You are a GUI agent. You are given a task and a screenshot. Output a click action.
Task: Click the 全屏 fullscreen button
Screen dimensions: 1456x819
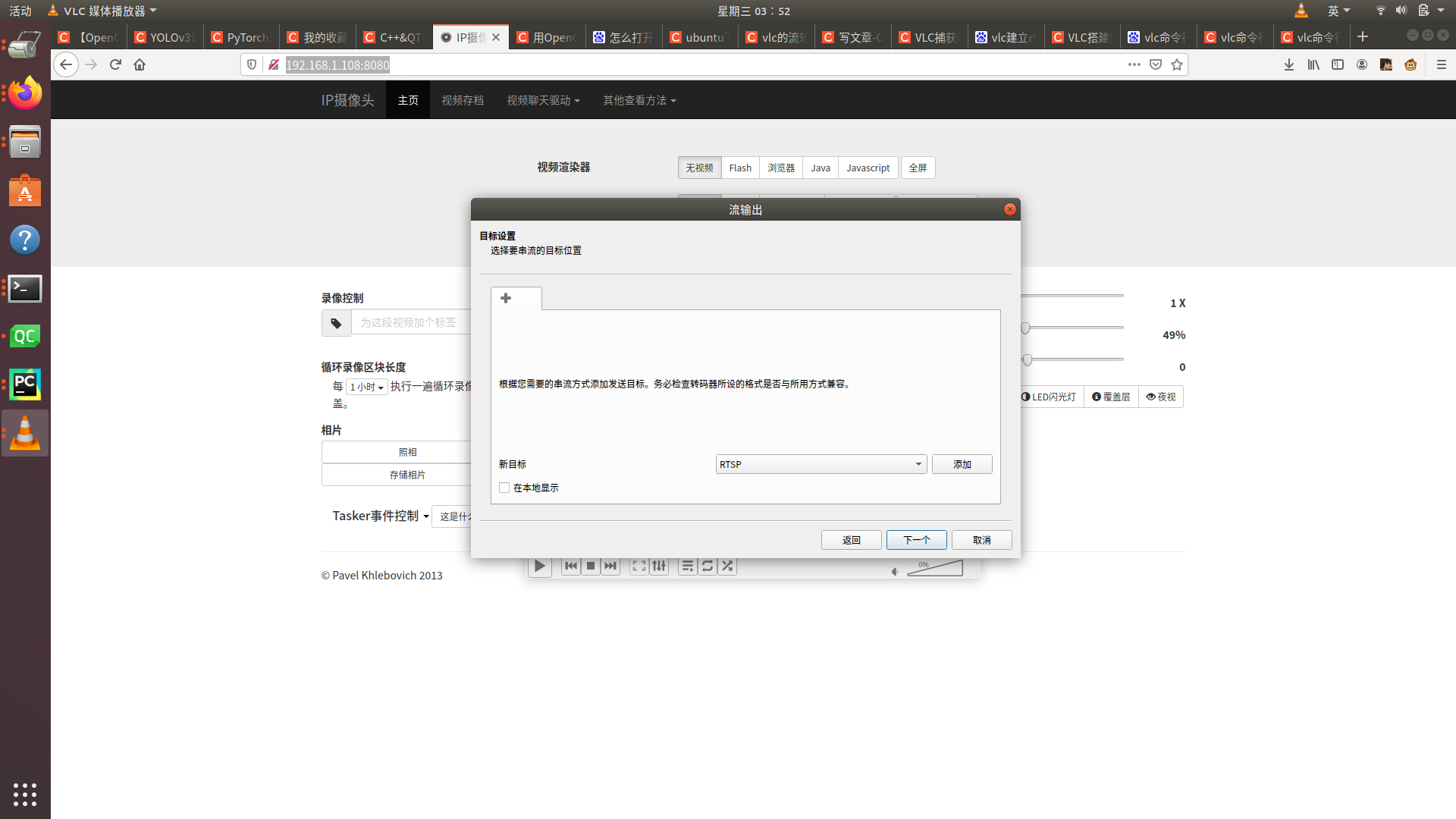point(918,168)
